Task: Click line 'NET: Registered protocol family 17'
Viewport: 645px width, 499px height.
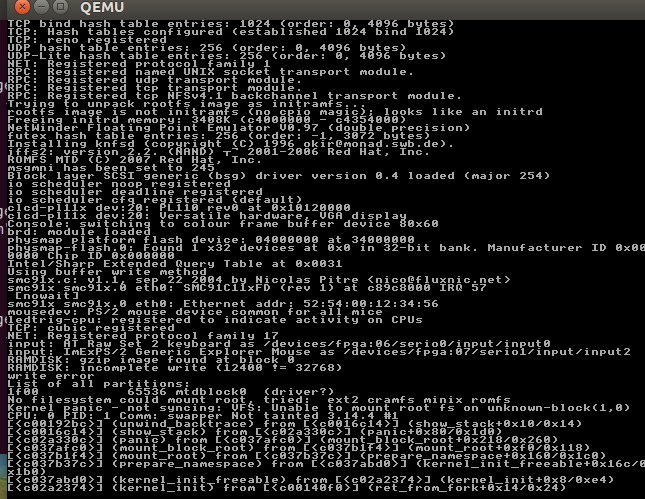Action: 143,336
